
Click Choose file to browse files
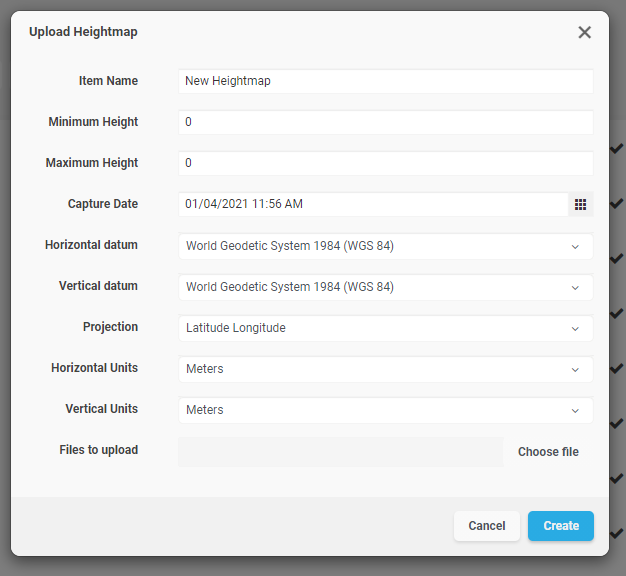tap(548, 452)
